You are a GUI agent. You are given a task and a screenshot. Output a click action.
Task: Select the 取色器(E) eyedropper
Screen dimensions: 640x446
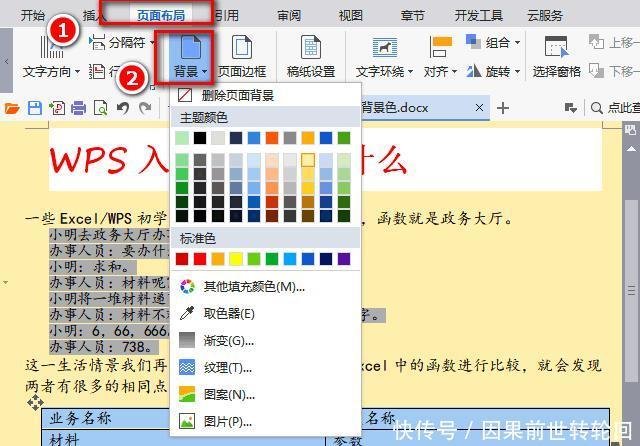pos(265,313)
